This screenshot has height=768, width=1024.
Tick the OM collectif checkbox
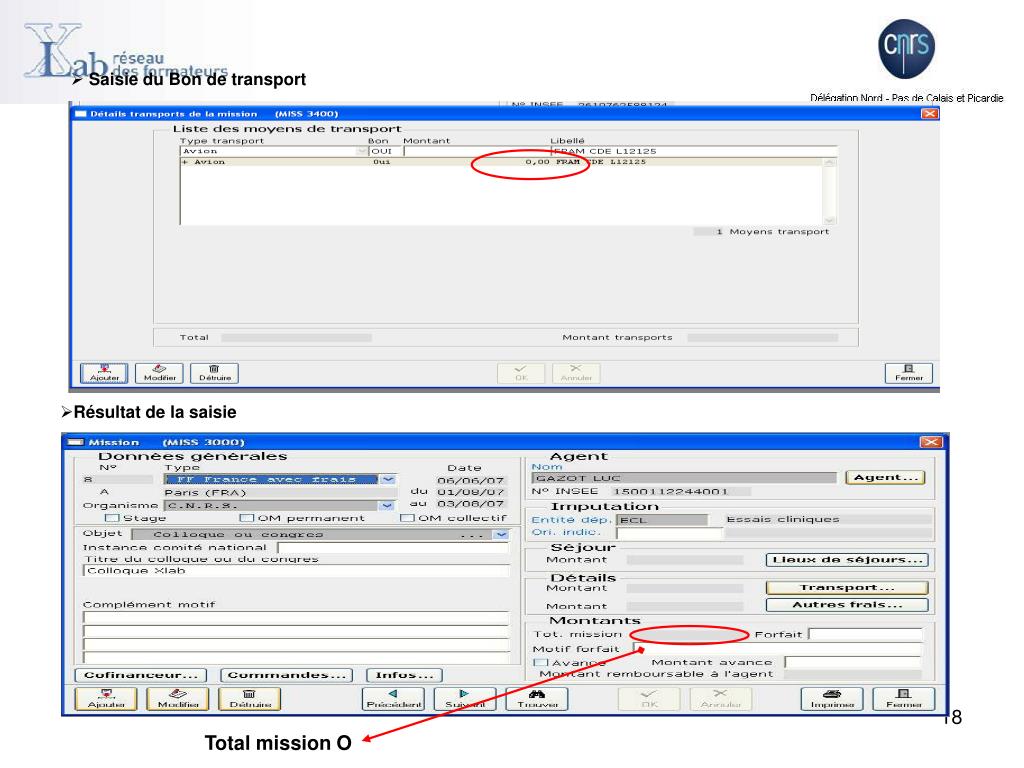(x=408, y=518)
